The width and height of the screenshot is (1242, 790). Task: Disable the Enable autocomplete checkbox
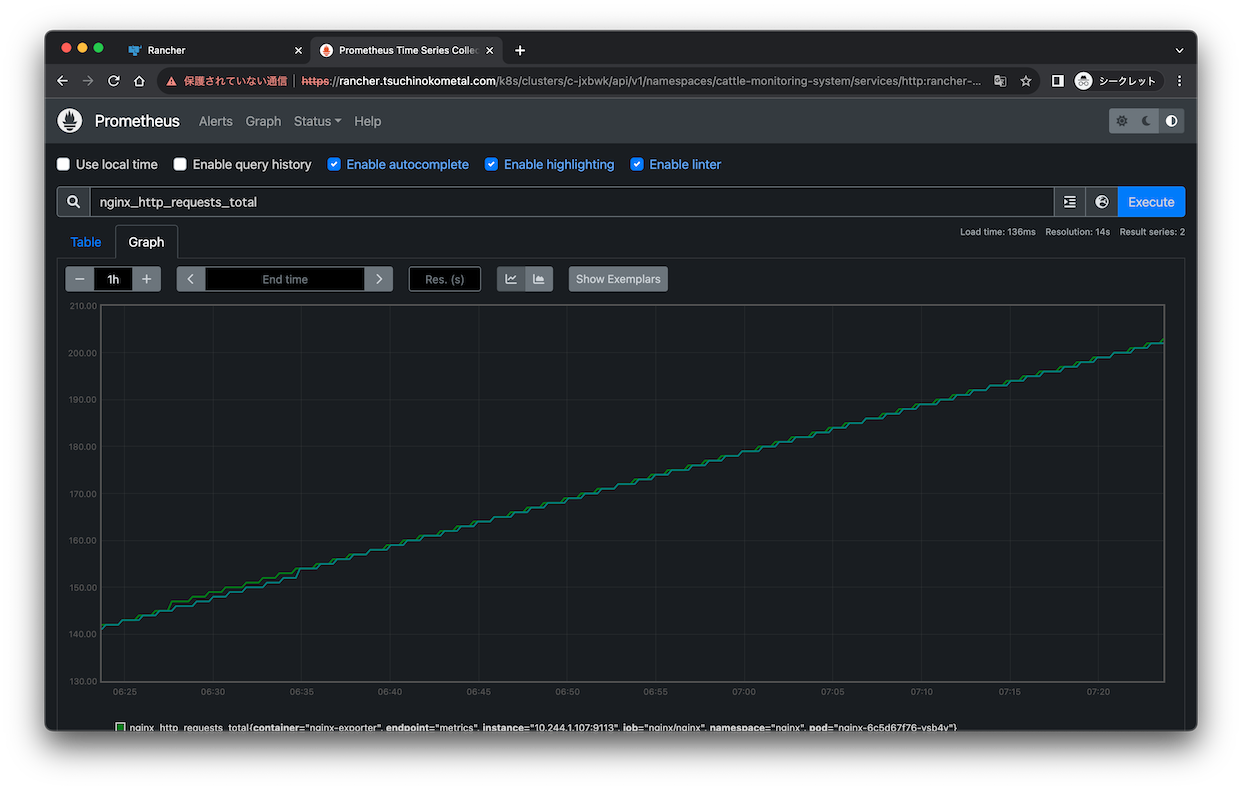334,164
